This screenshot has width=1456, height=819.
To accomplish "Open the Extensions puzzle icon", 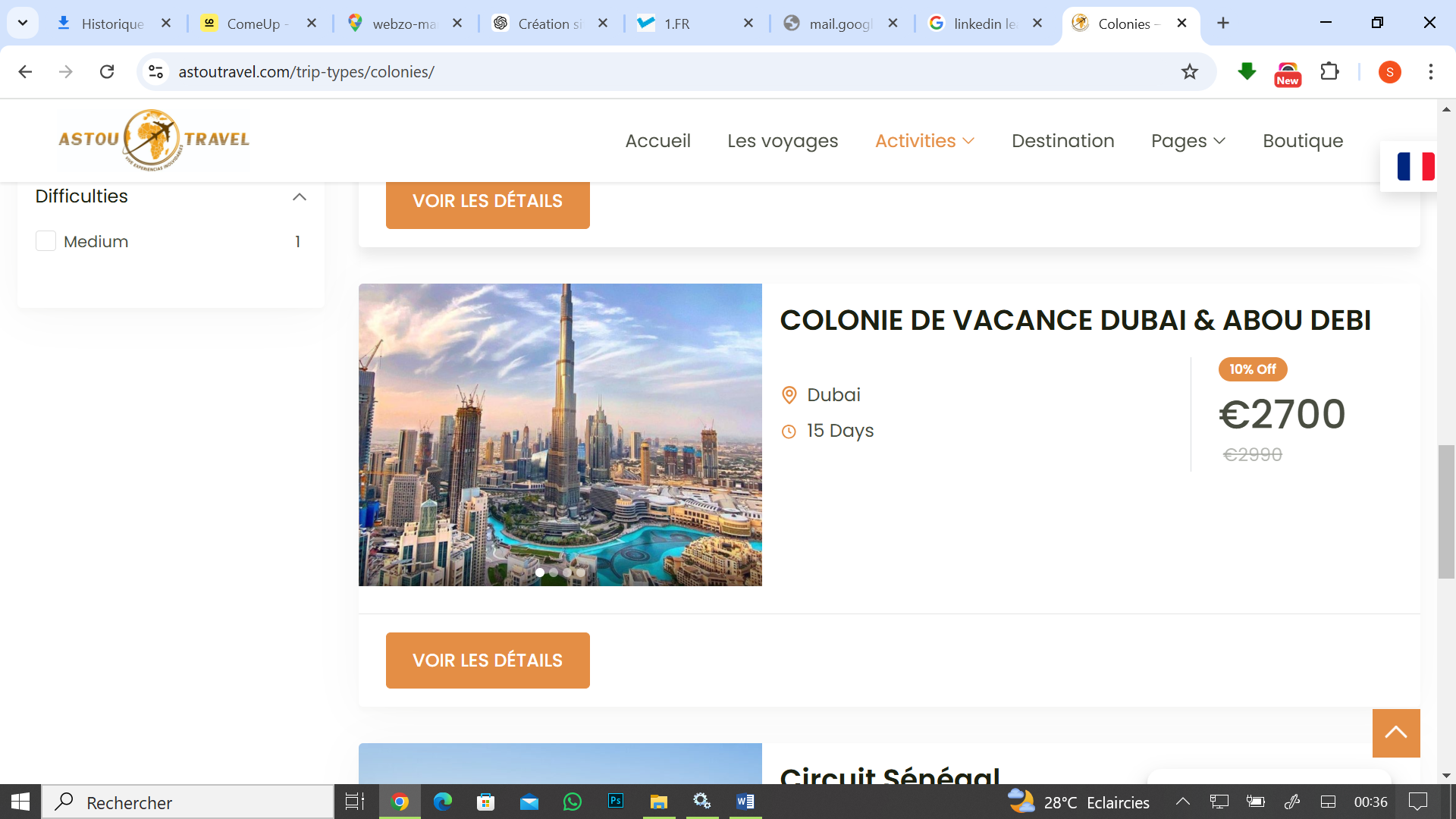I will point(1329,71).
